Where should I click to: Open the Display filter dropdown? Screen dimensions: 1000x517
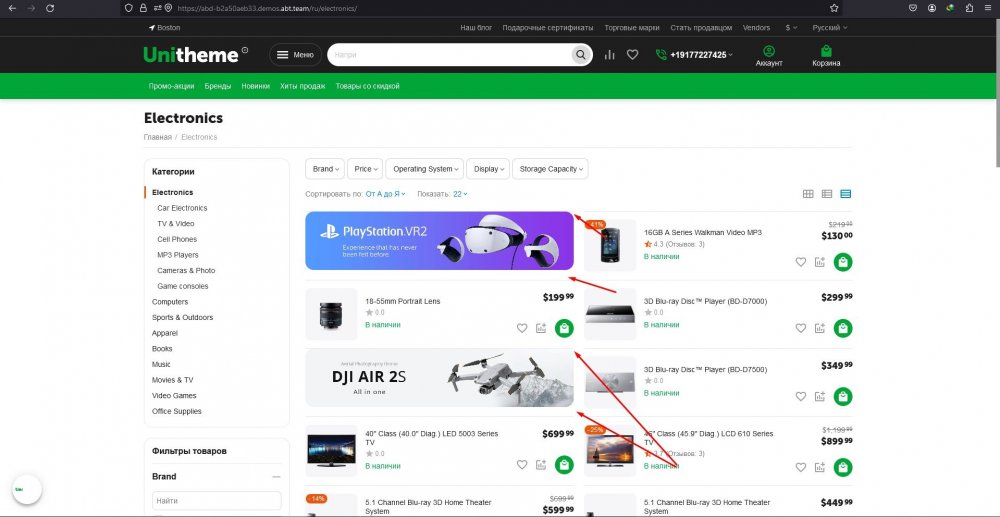[x=488, y=169]
